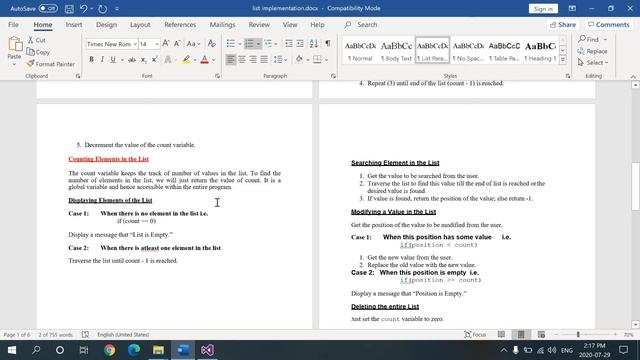
Task: Open the File menu
Action: click(13, 24)
